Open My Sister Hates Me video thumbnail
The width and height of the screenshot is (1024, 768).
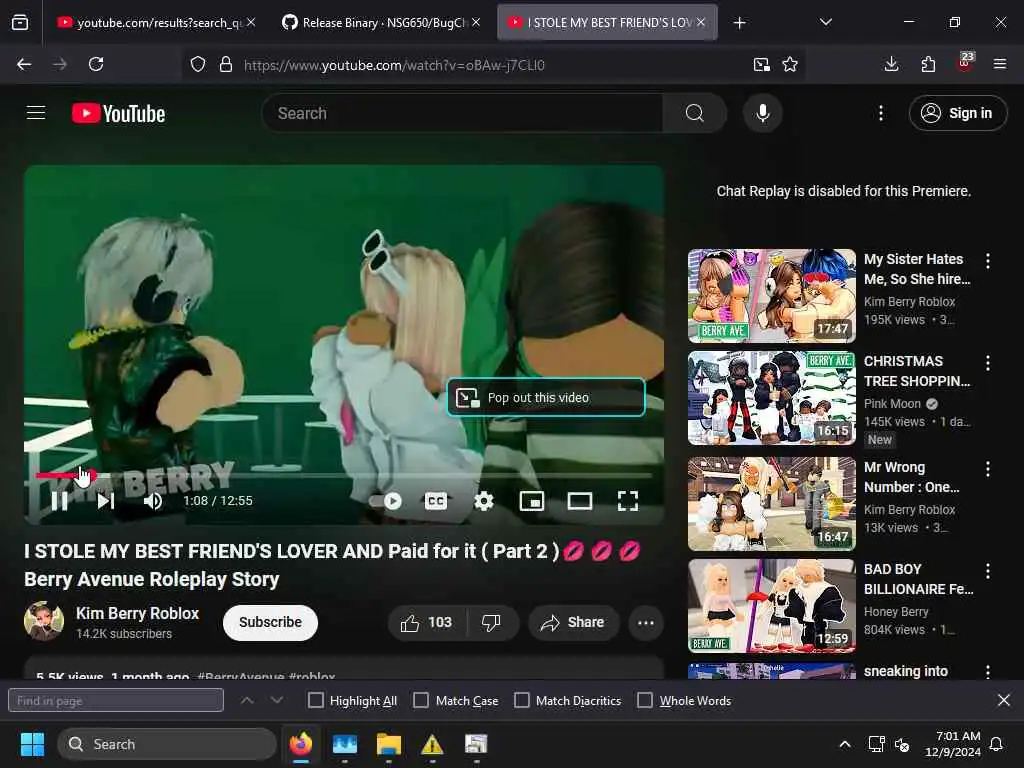click(771, 296)
